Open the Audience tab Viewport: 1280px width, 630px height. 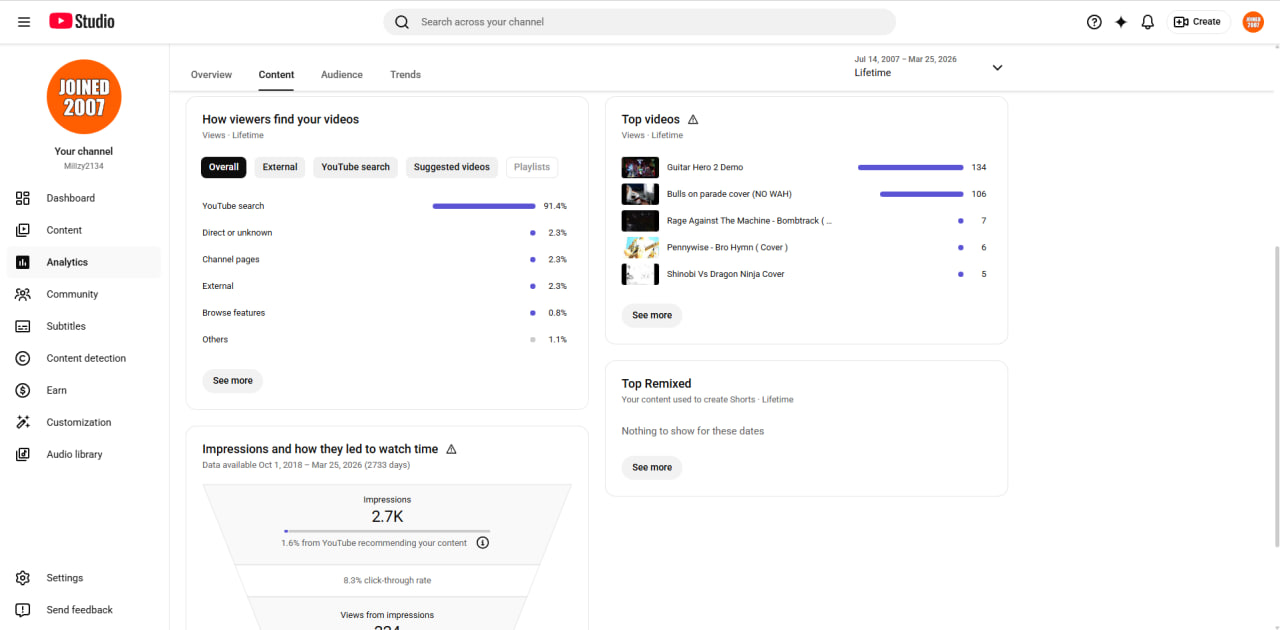(342, 74)
